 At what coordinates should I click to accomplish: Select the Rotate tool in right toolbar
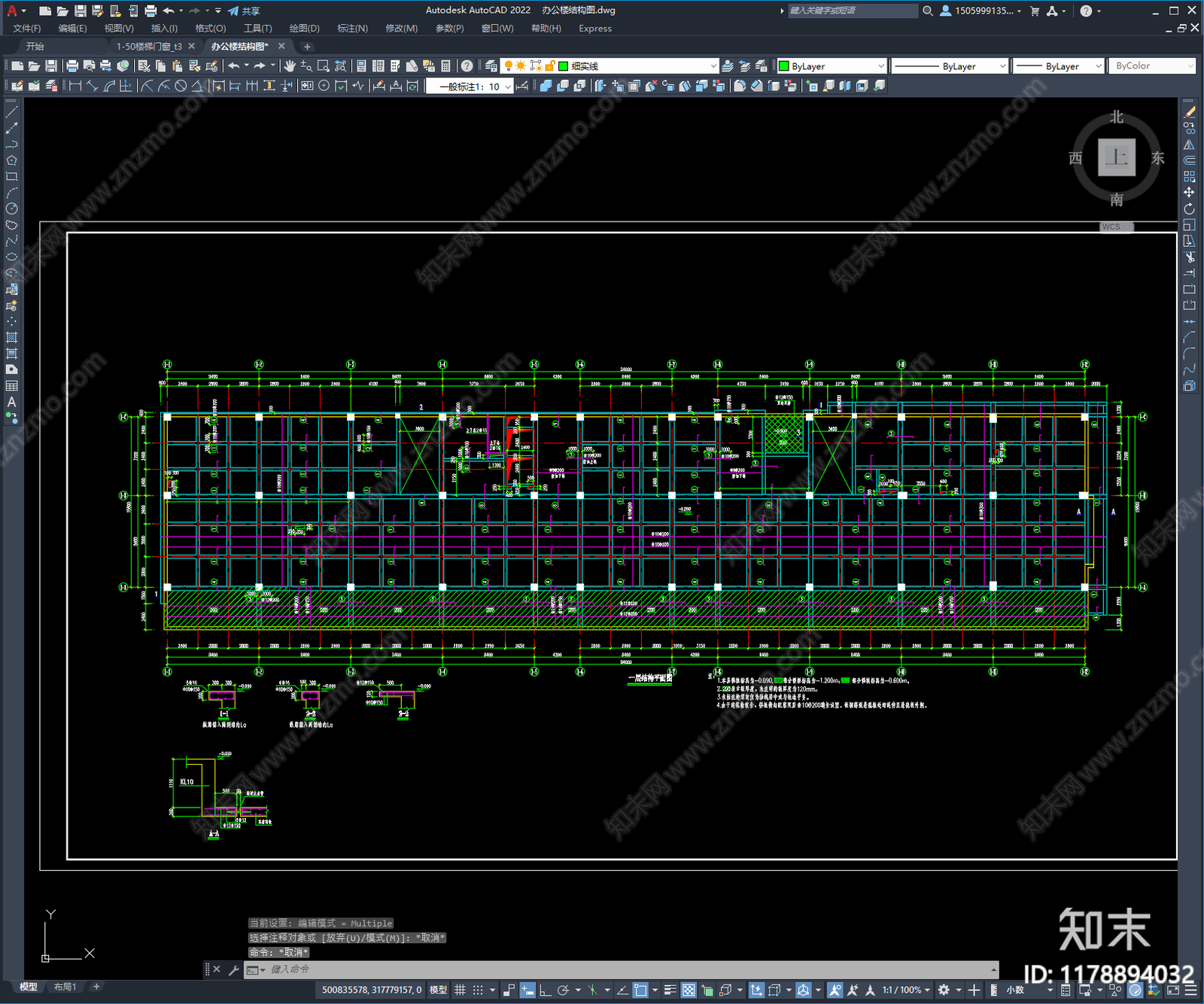click(x=1189, y=208)
